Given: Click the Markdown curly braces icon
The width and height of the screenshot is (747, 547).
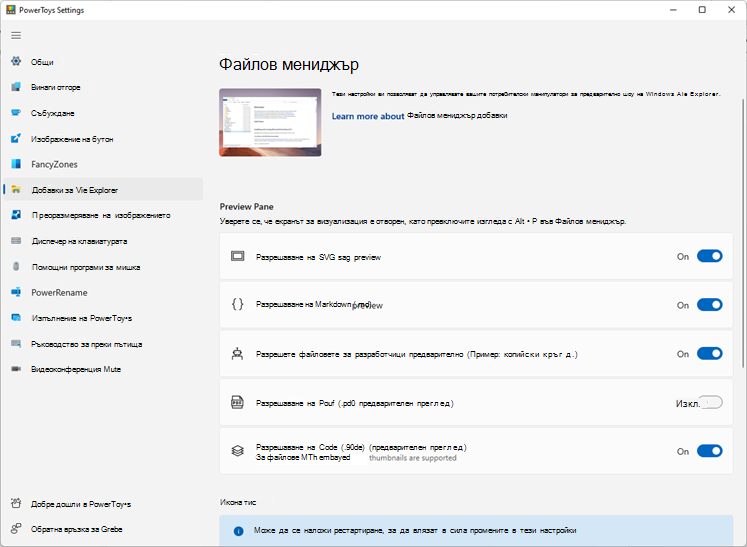Looking at the screenshot, I should point(238,304).
